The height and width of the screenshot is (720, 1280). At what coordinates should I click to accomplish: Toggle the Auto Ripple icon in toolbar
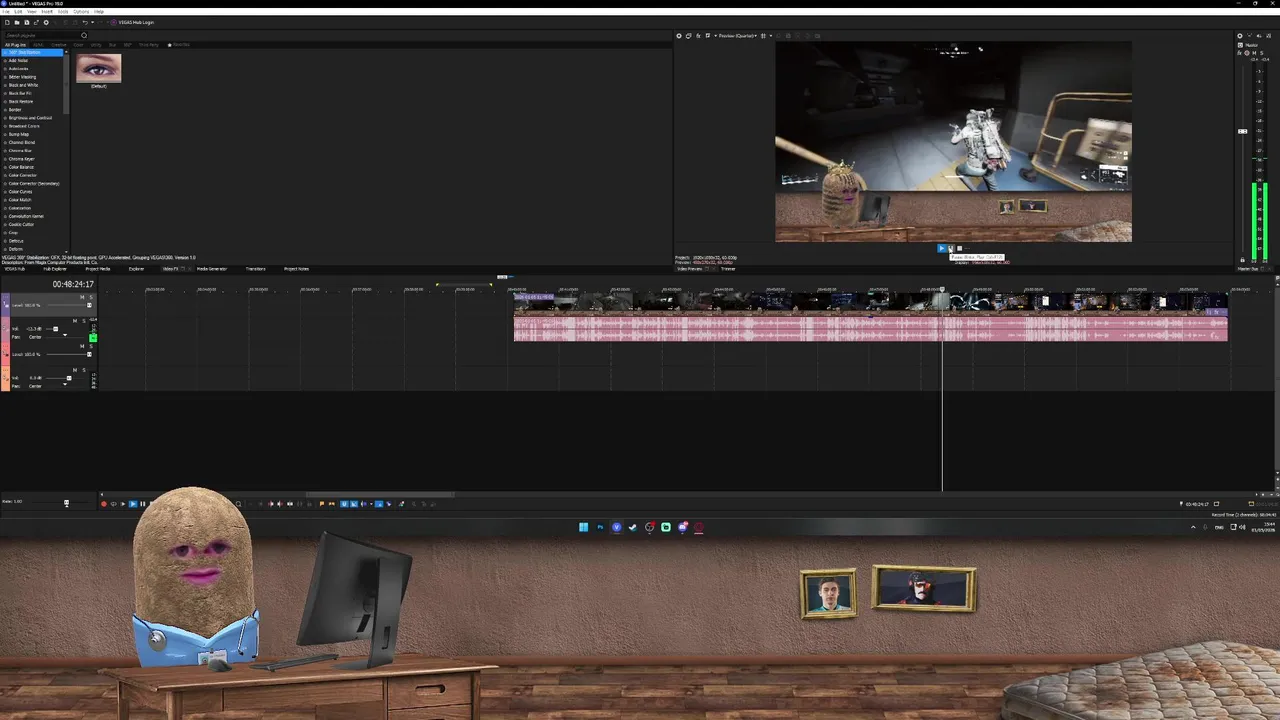(x=364, y=504)
